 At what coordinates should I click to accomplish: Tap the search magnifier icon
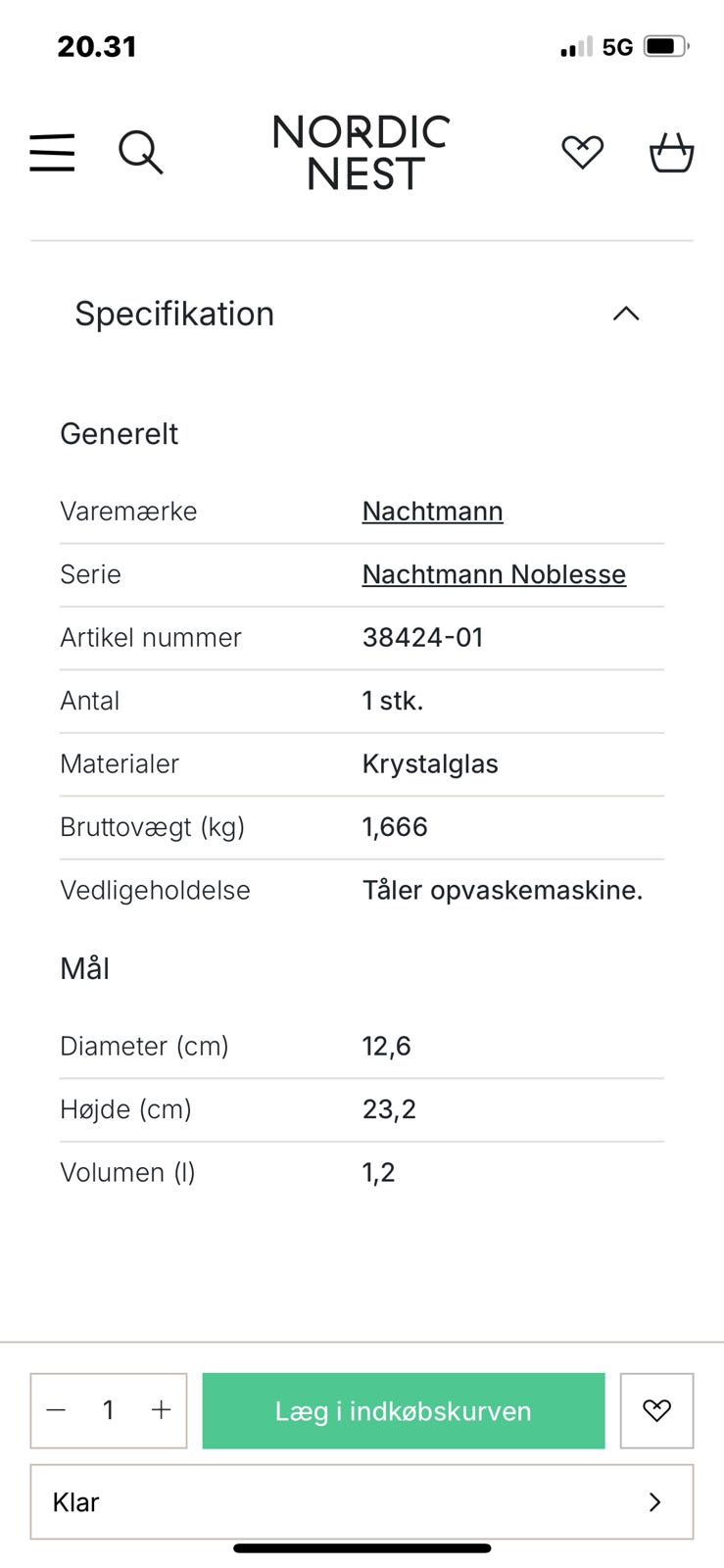click(140, 153)
